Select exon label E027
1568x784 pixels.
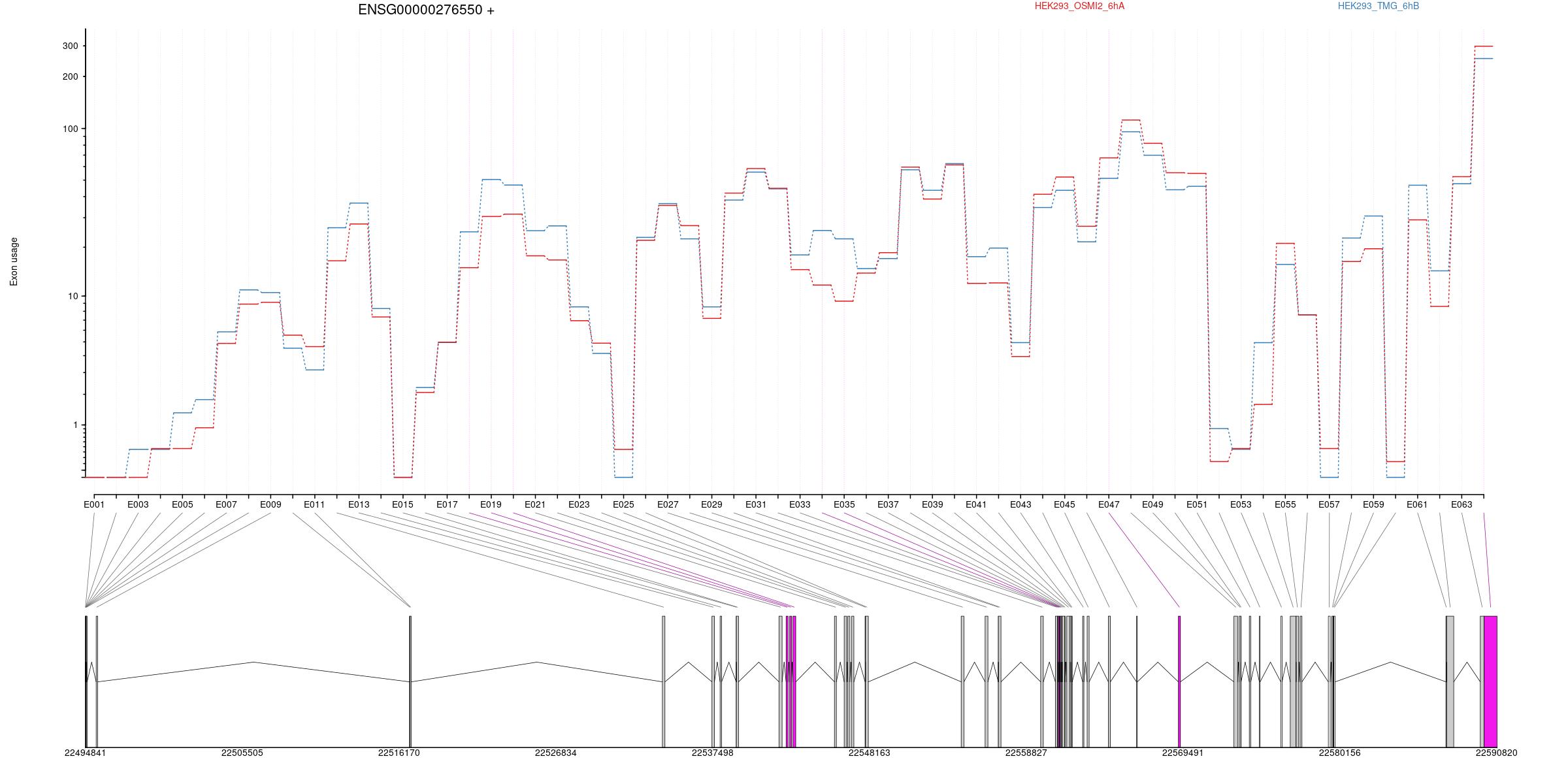(x=668, y=504)
